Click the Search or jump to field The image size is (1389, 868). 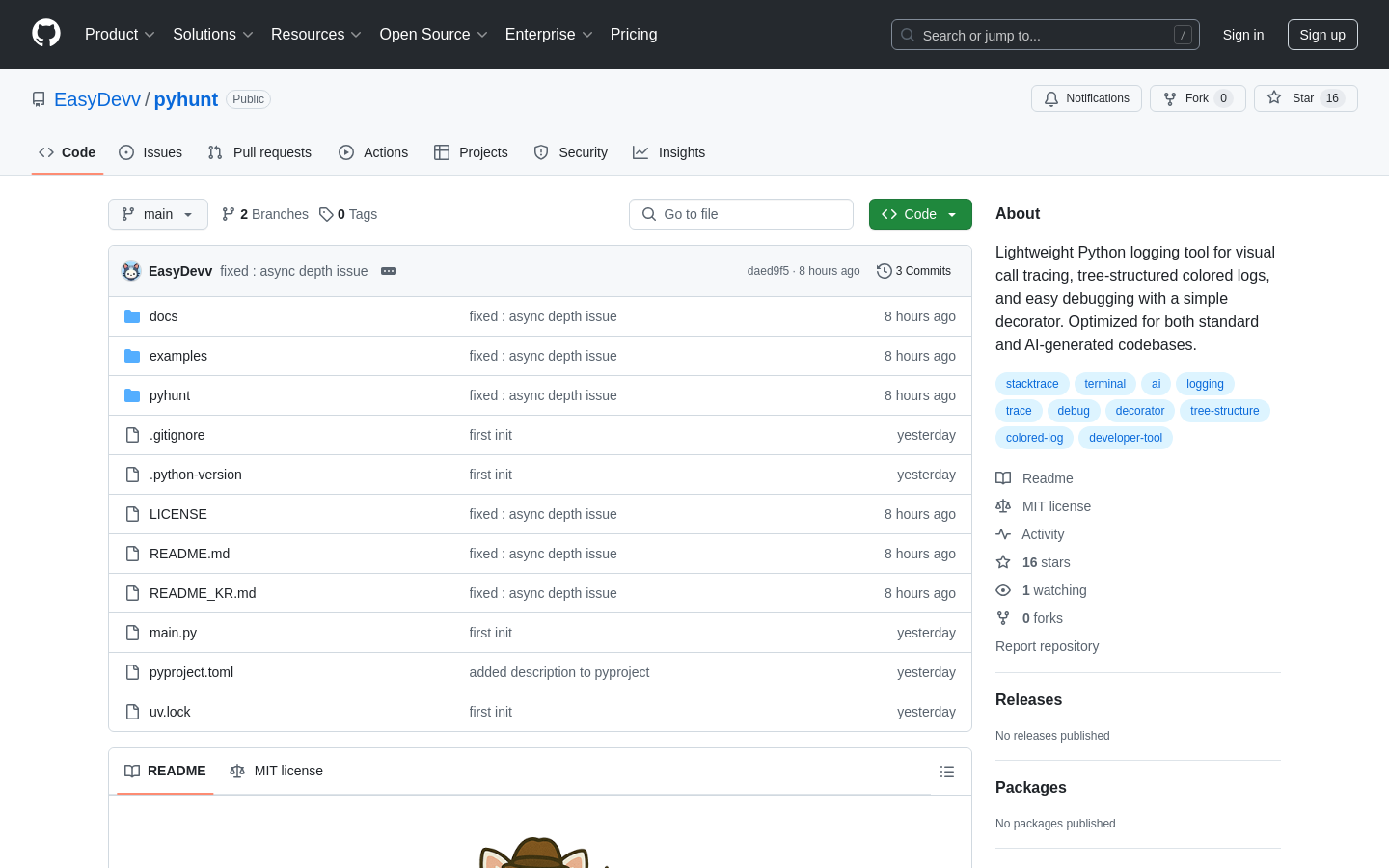tap(1046, 35)
